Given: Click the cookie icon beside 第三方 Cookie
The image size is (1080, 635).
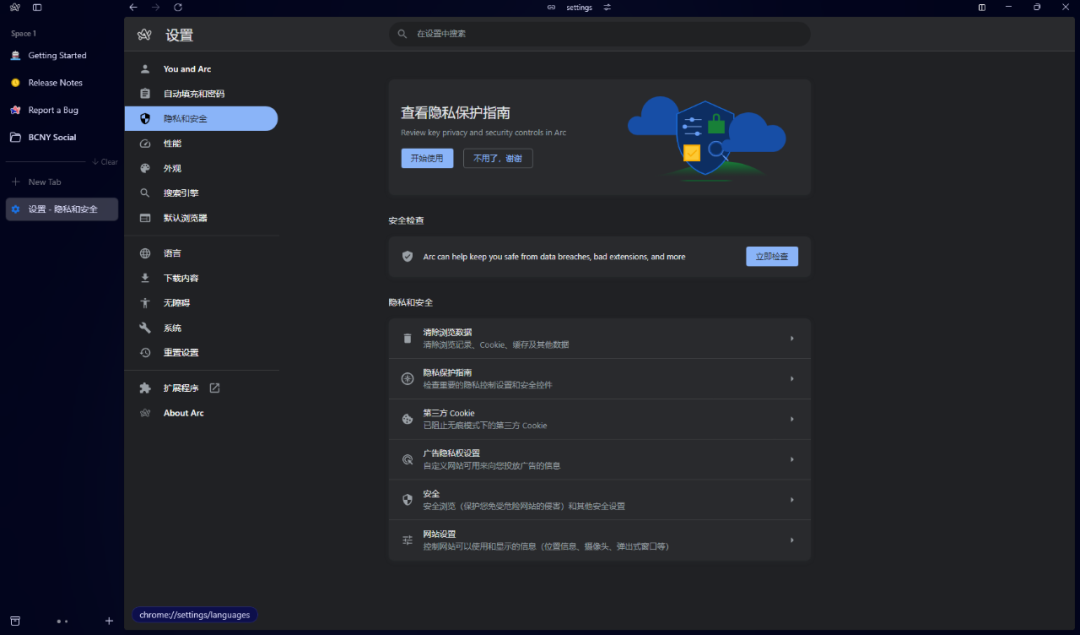Looking at the screenshot, I should coord(407,419).
